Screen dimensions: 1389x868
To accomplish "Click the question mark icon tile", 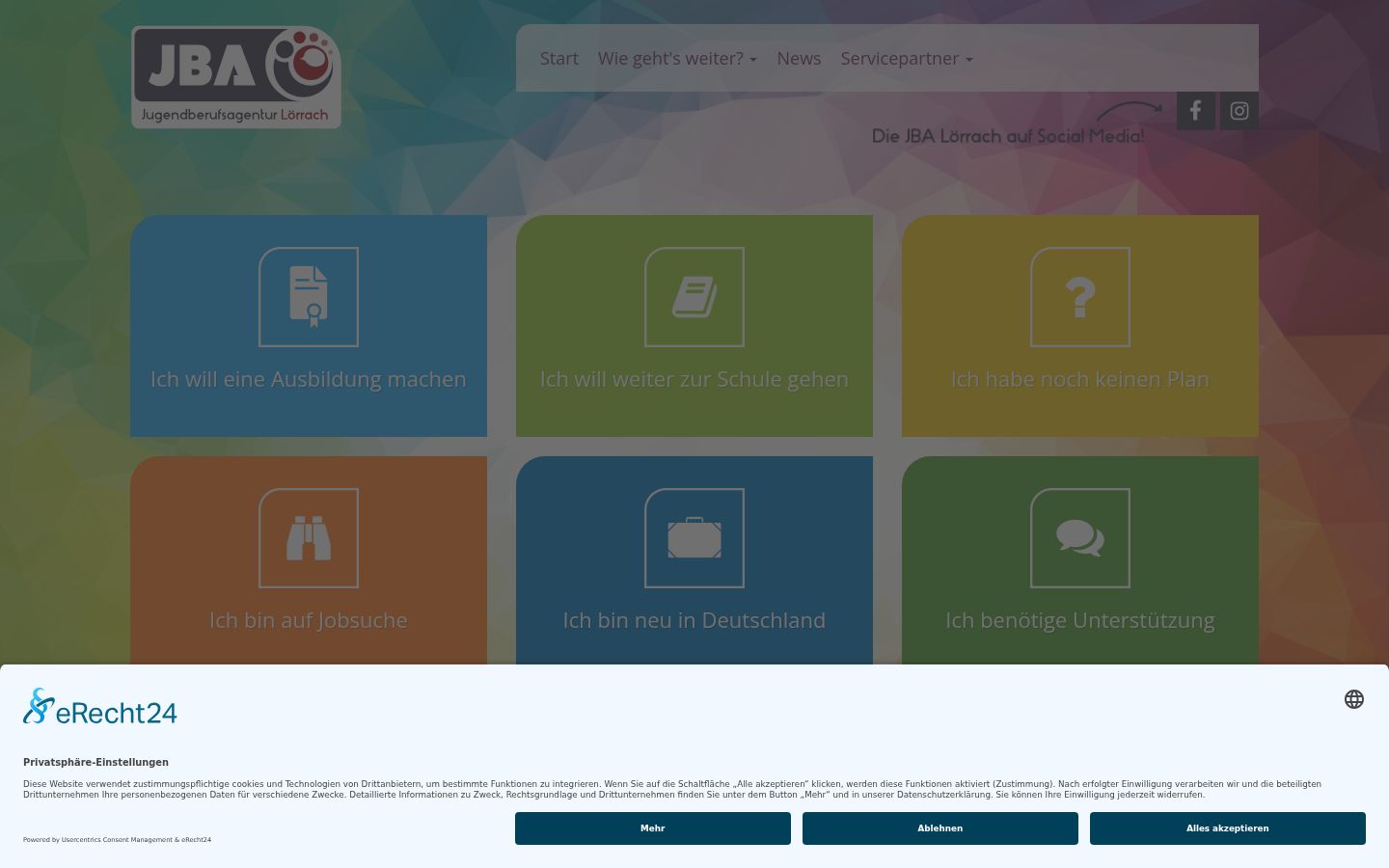I will (x=1080, y=297).
